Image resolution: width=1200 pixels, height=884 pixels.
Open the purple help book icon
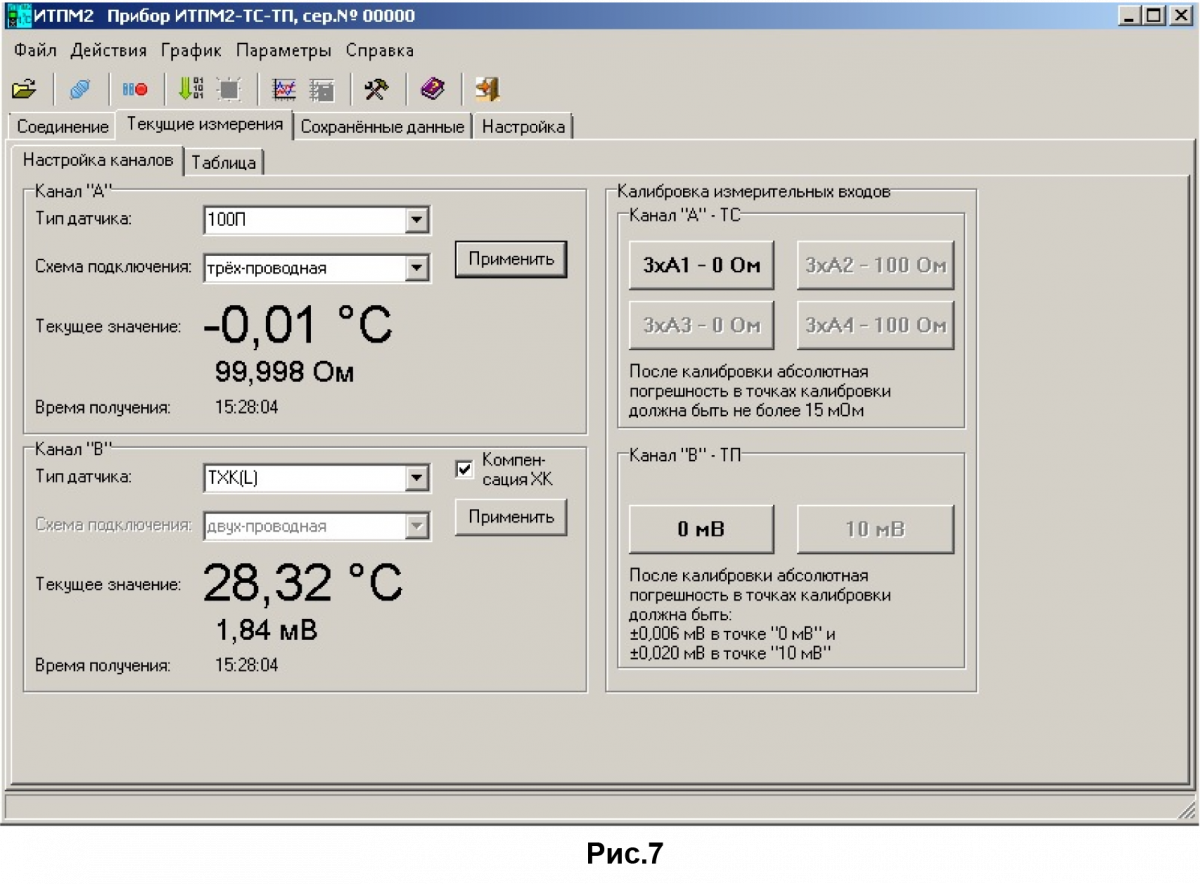(x=432, y=90)
